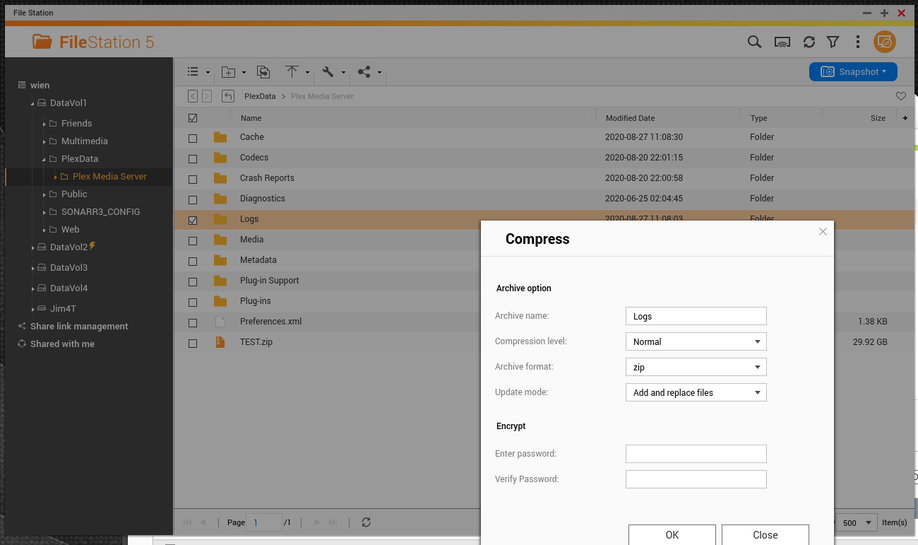Click the search magnifier icon
Image resolution: width=918 pixels, height=545 pixels.
tap(755, 42)
